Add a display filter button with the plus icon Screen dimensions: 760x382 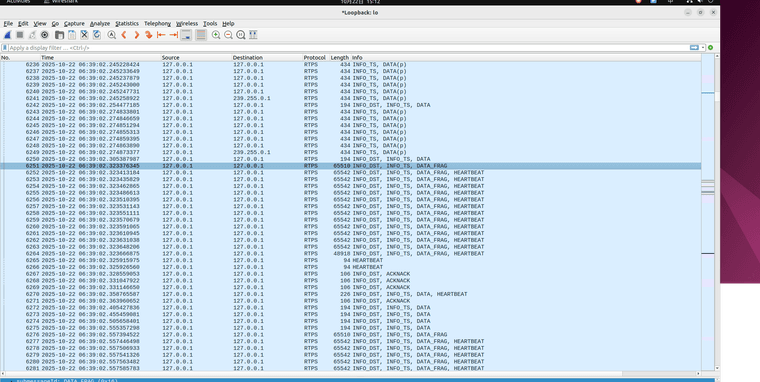(711, 48)
